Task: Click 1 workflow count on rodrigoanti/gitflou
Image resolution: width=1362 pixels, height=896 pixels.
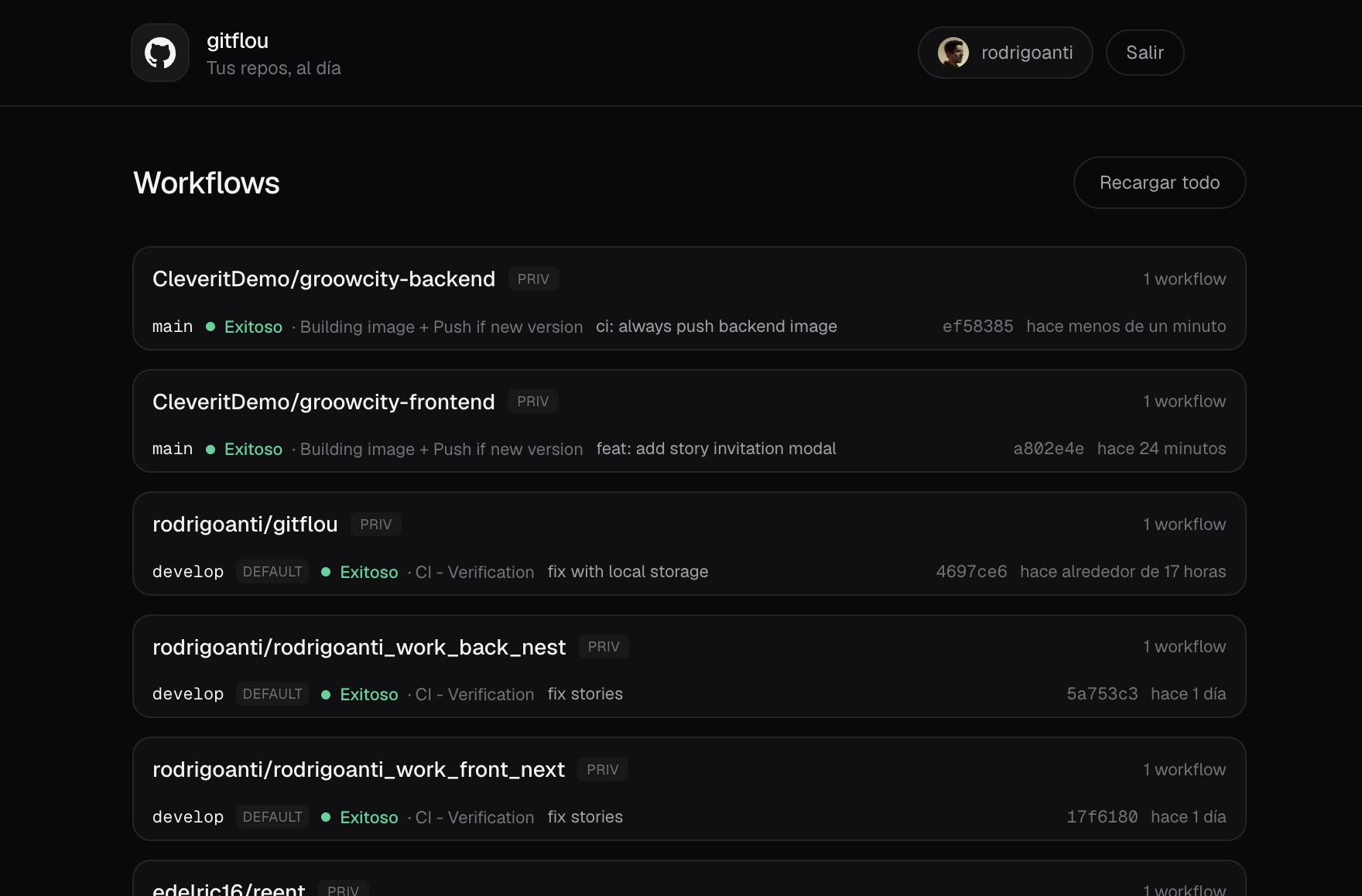Action: (x=1185, y=525)
